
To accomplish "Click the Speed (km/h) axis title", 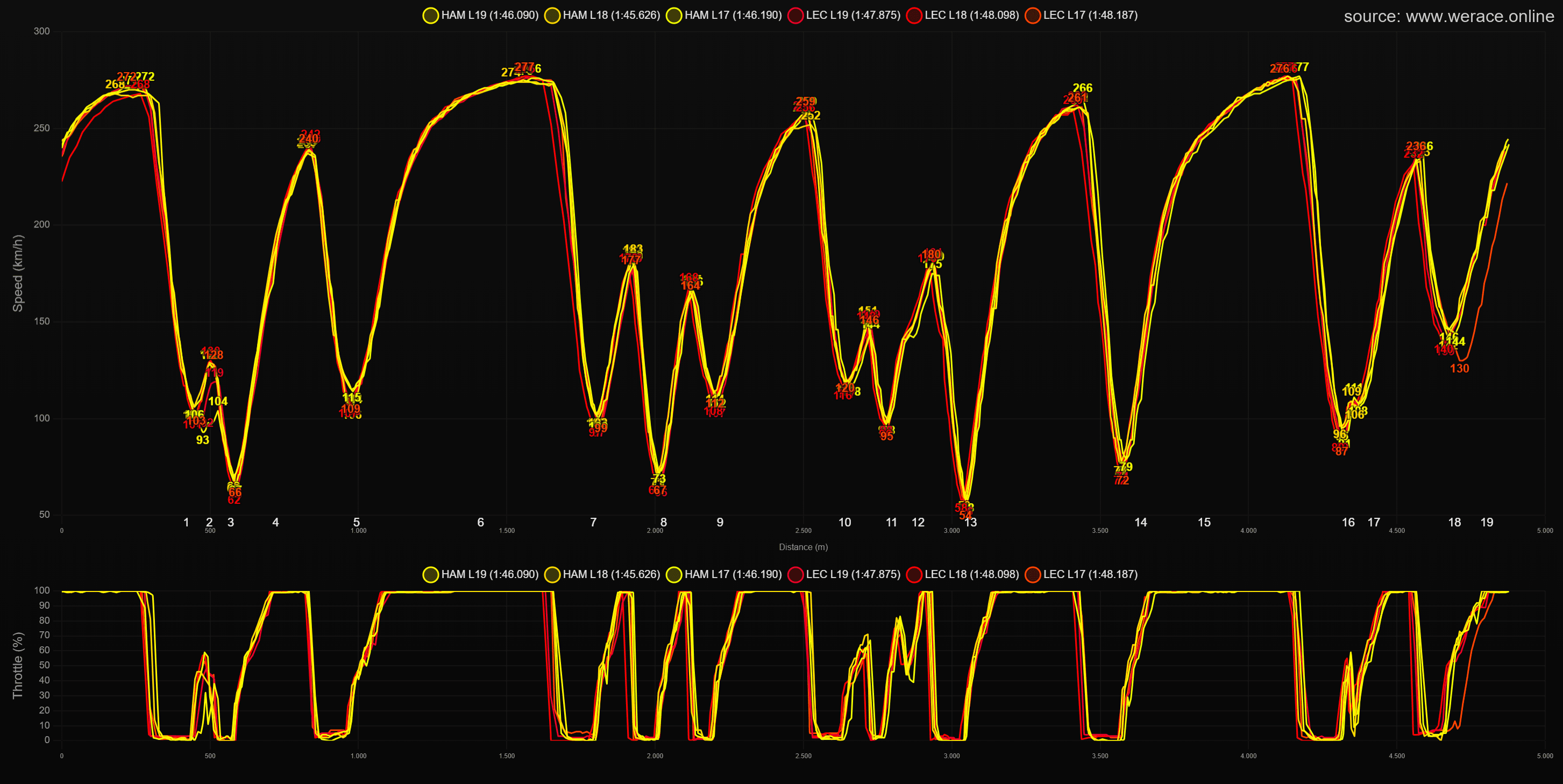I will [18, 273].
